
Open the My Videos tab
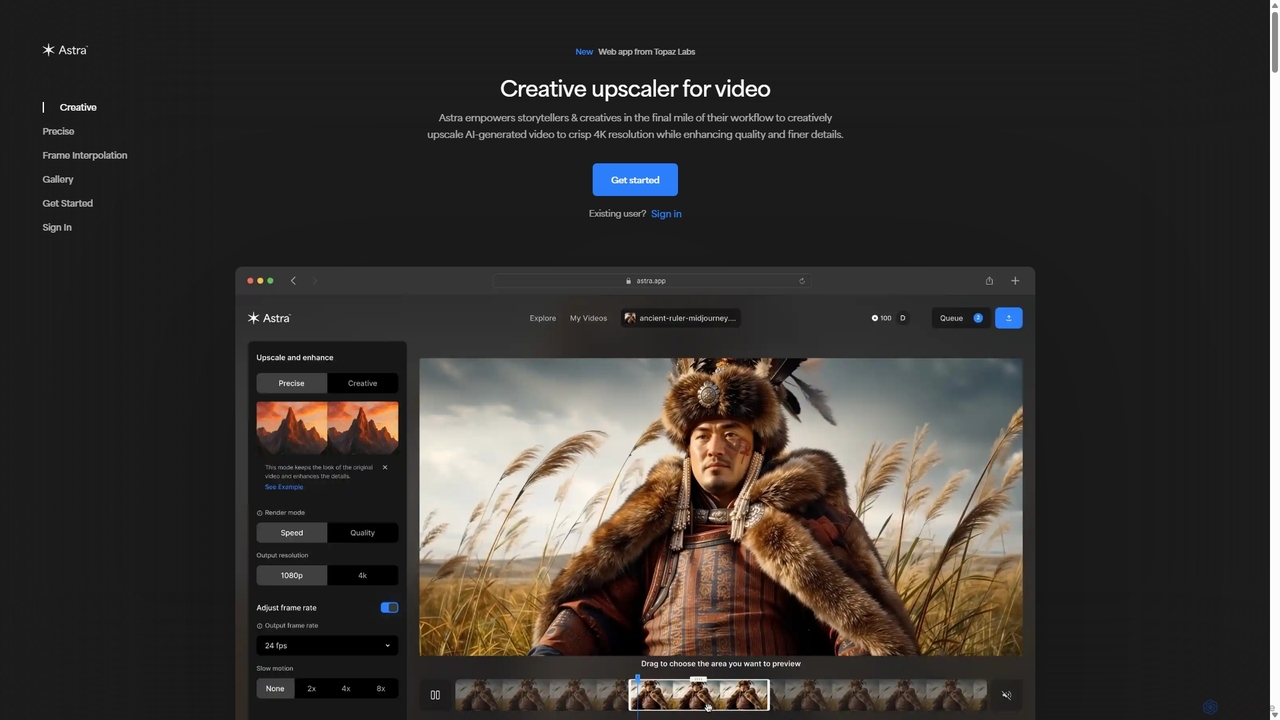pos(588,318)
